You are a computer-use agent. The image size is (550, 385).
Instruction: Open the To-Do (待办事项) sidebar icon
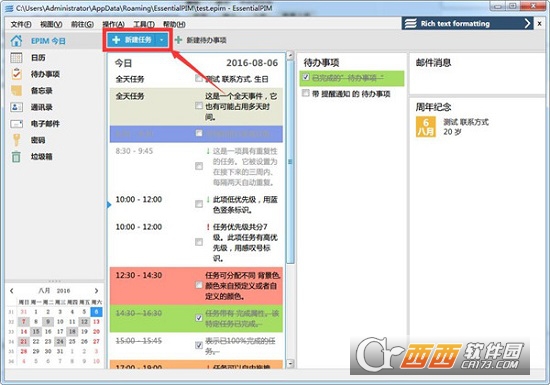pyautogui.click(x=16, y=74)
